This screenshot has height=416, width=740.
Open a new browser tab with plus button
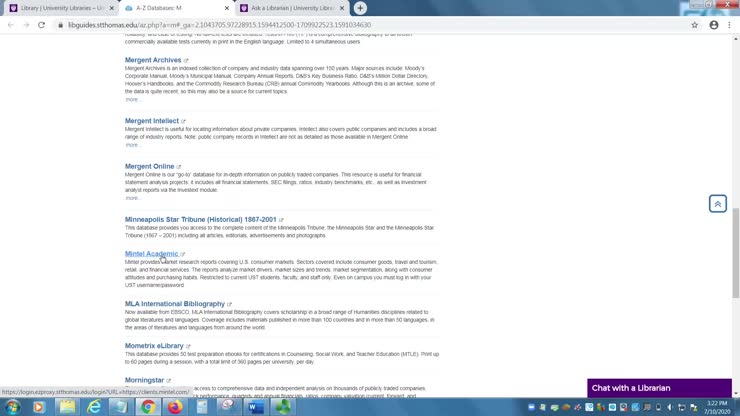(x=360, y=8)
